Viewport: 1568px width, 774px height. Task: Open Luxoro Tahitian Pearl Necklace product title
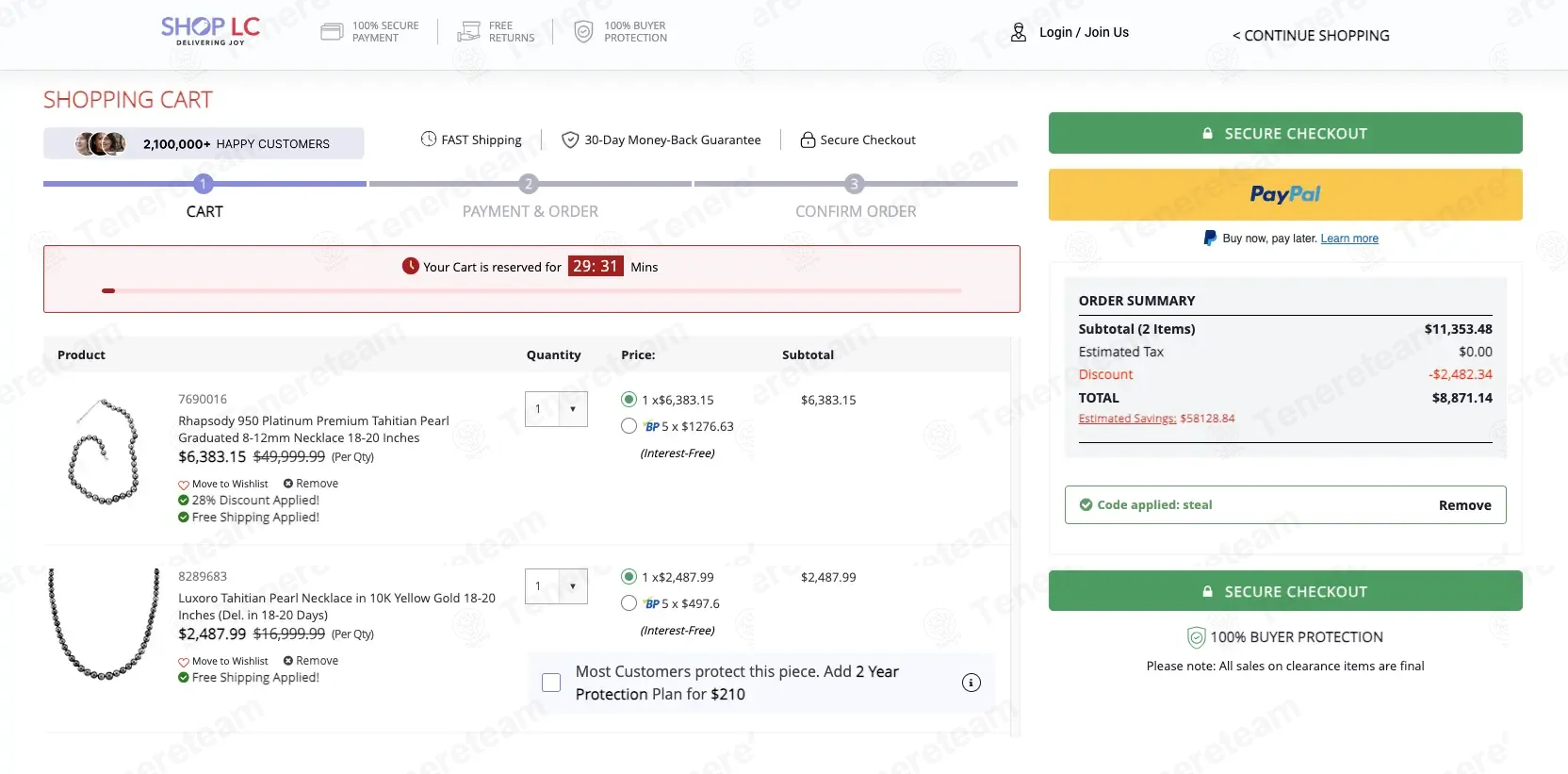336,606
